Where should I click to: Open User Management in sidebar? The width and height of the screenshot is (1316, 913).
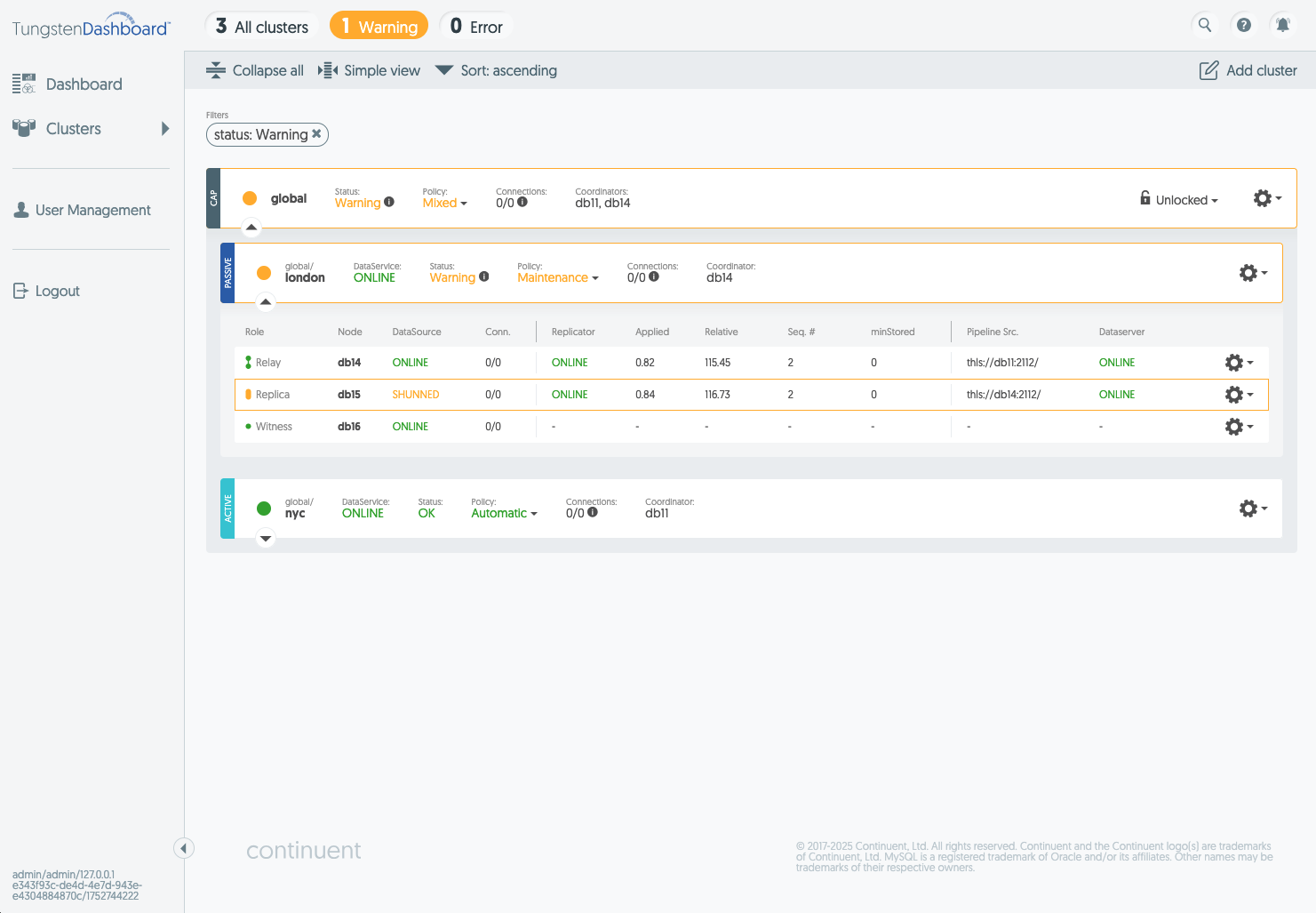click(x=92, y=210)
